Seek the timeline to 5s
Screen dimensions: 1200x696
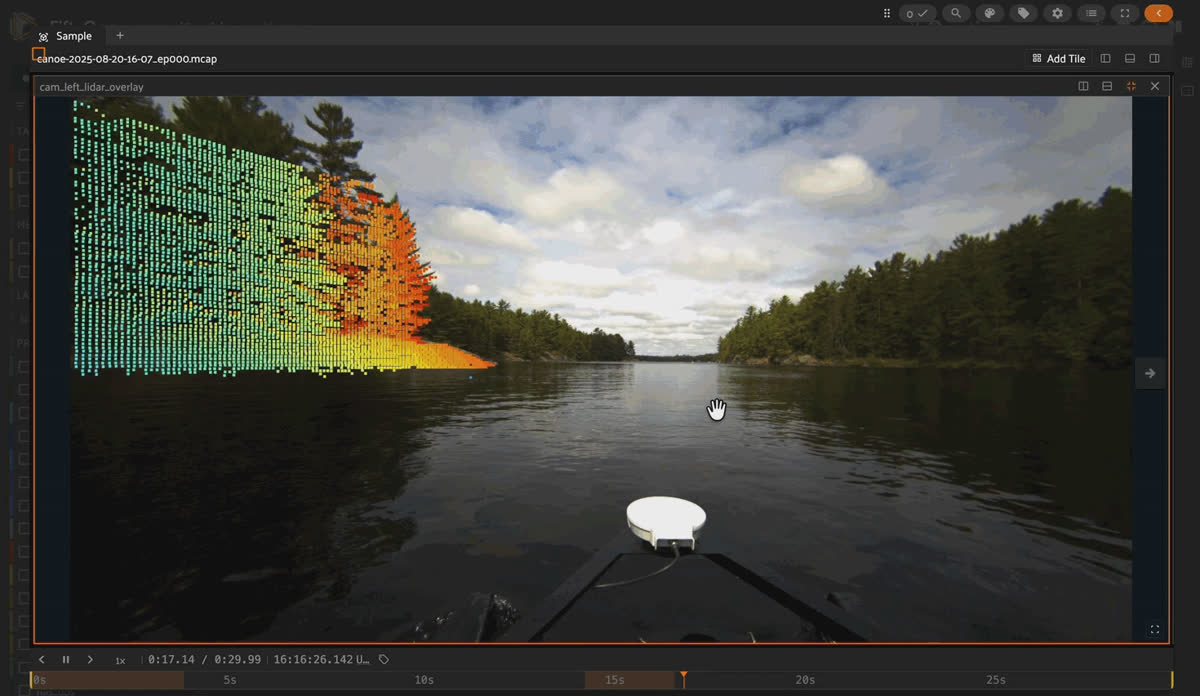(x=230, y=680)
